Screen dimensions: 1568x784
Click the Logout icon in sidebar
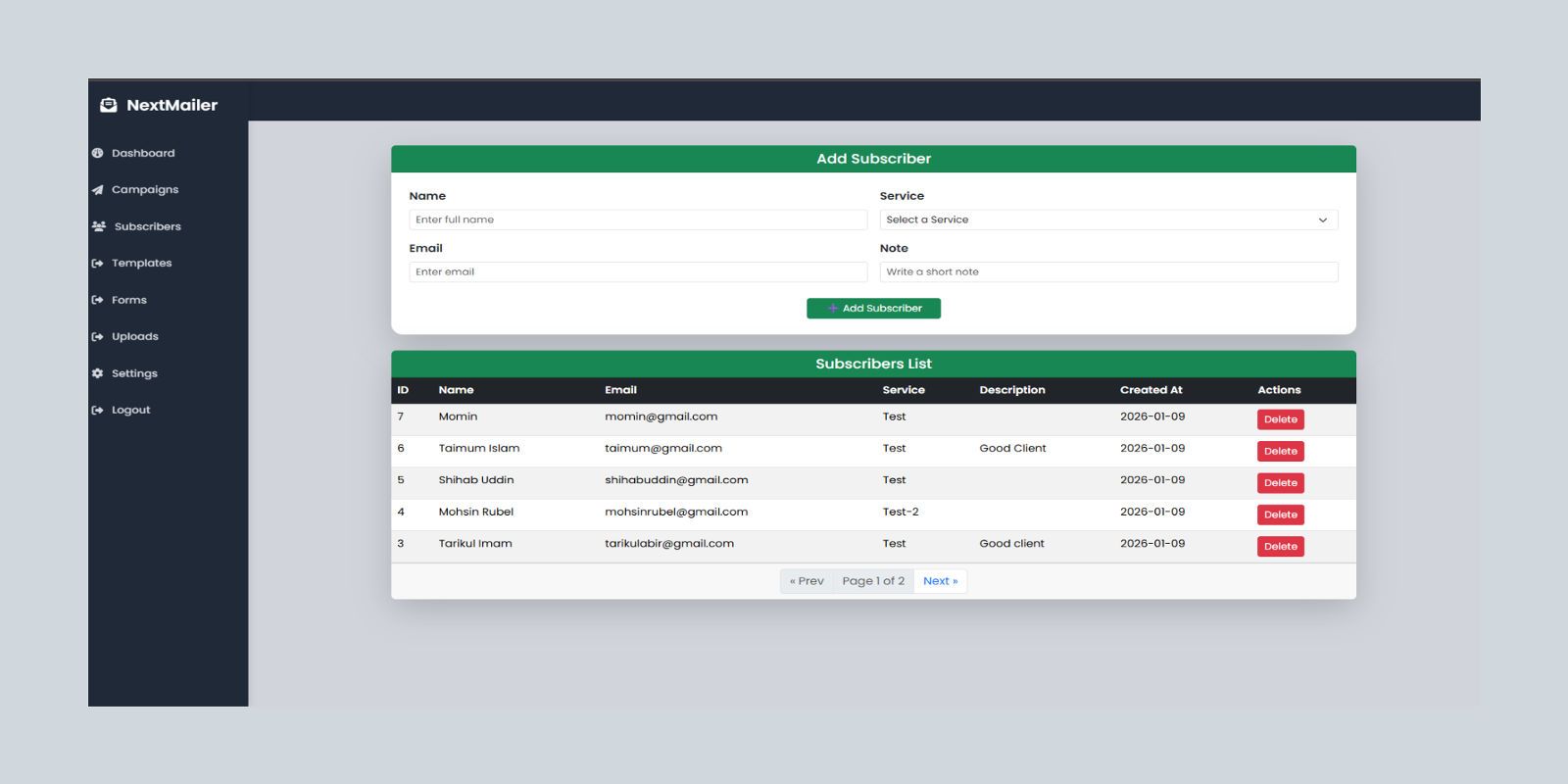point(97,411)
